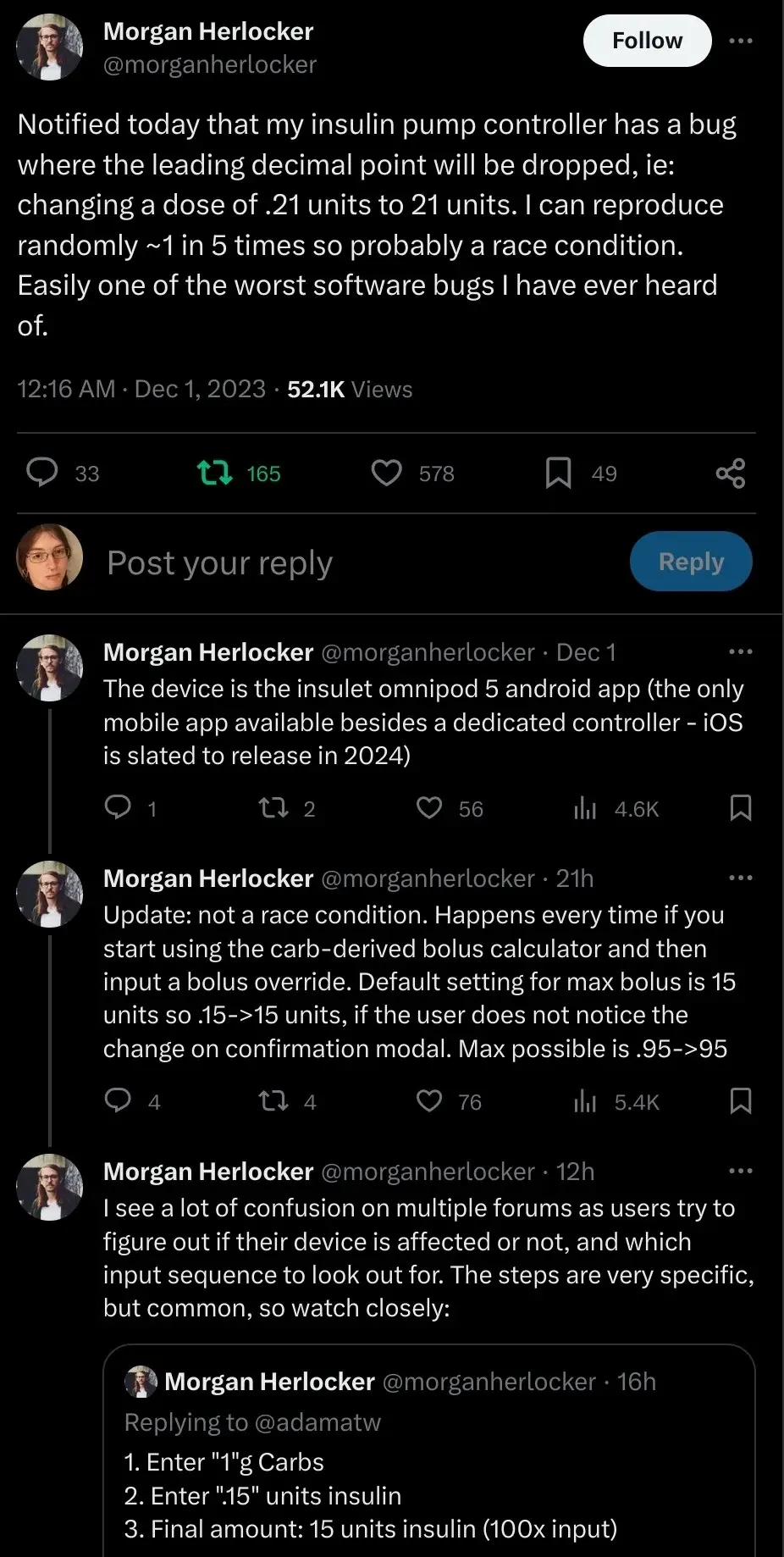Like the omnipod 5 reply with 56 likes

pyautogui.click(x=429, y=808)
